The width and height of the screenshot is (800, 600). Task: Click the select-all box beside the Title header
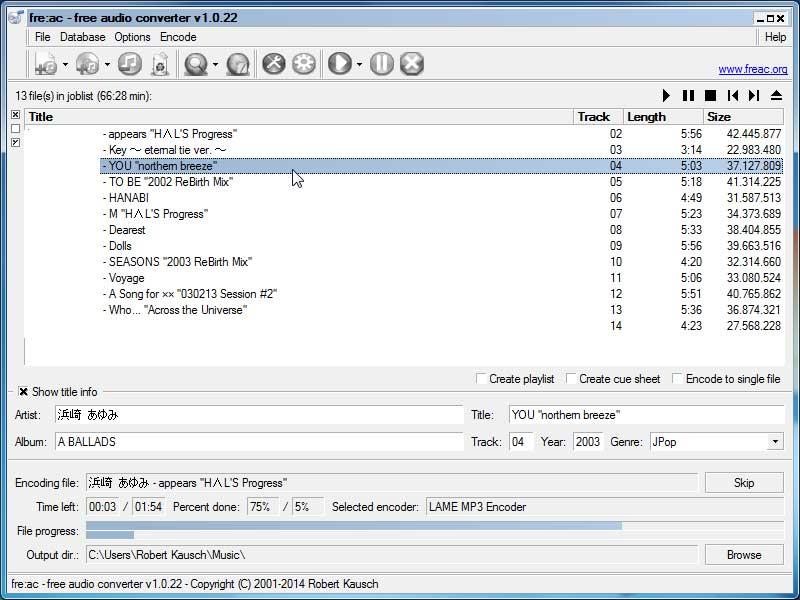(15, 114)
